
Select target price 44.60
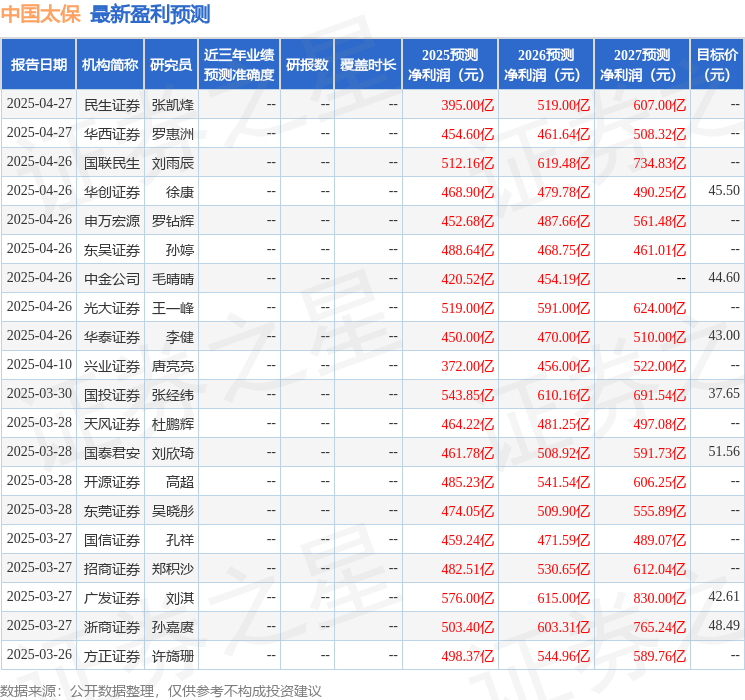pyautogui.click(x=724, y=278)
